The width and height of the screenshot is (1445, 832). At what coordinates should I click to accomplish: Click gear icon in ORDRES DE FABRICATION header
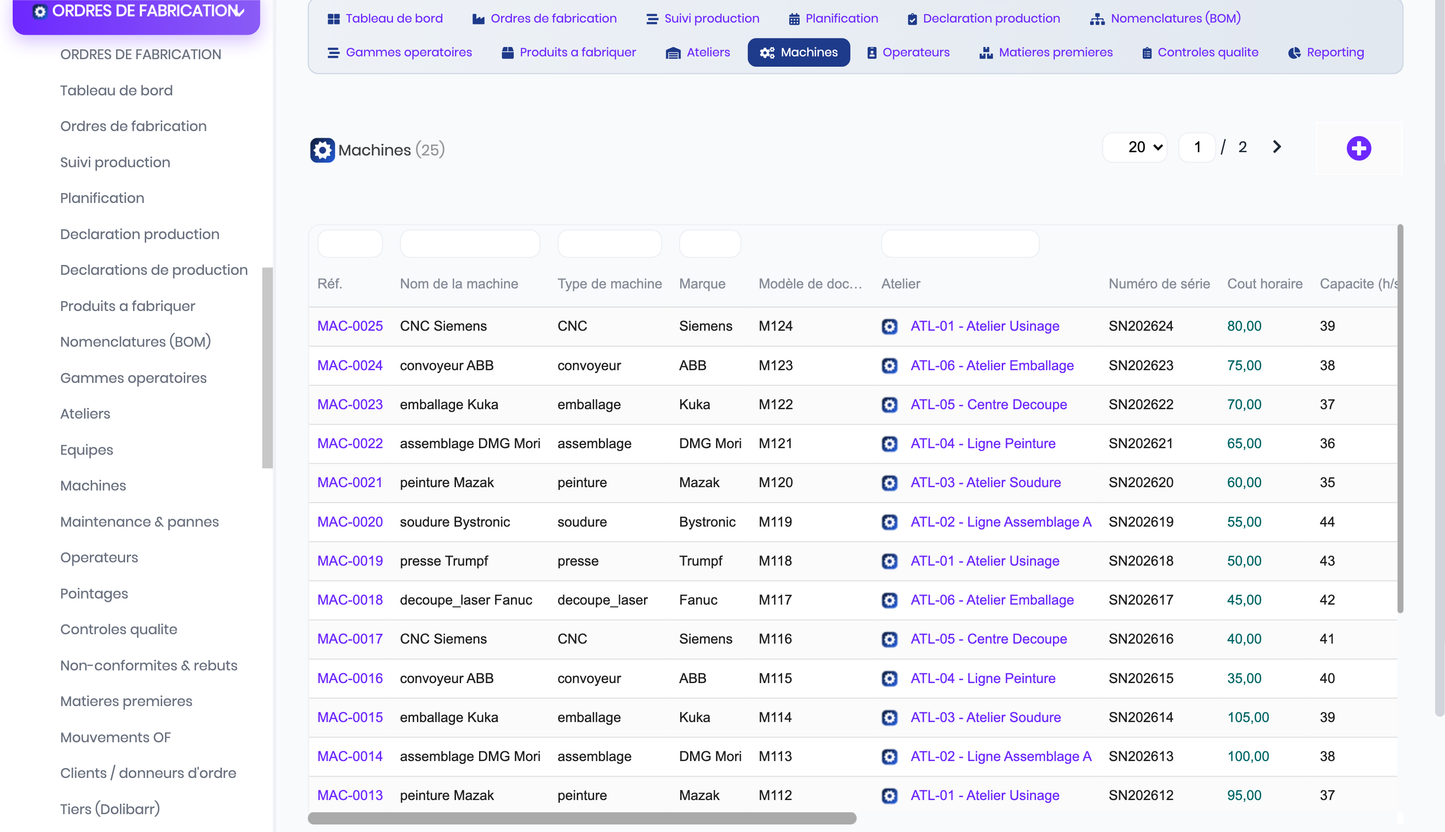pyautogui.click(x=39, y=12)
